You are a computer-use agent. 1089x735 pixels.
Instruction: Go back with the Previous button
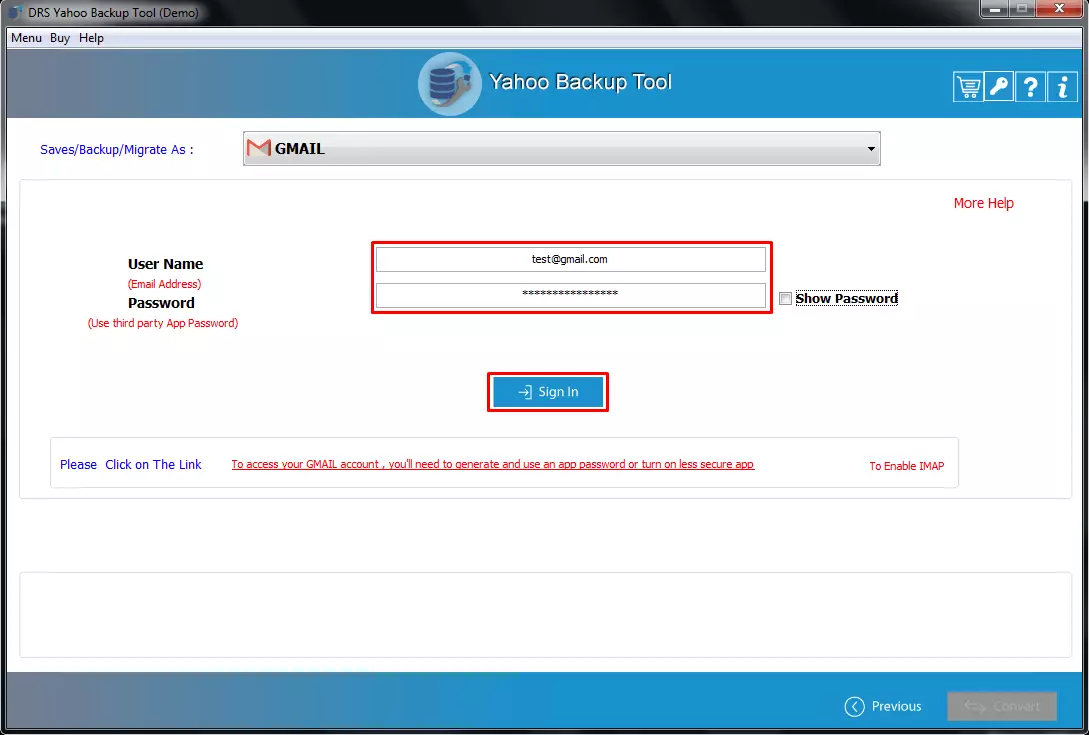883,706
